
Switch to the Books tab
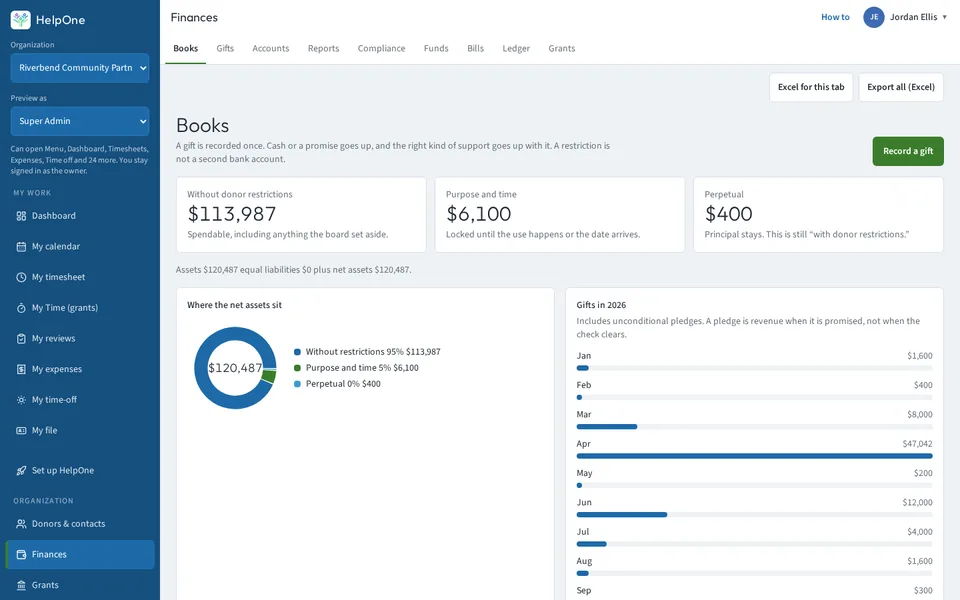point(186,48)
